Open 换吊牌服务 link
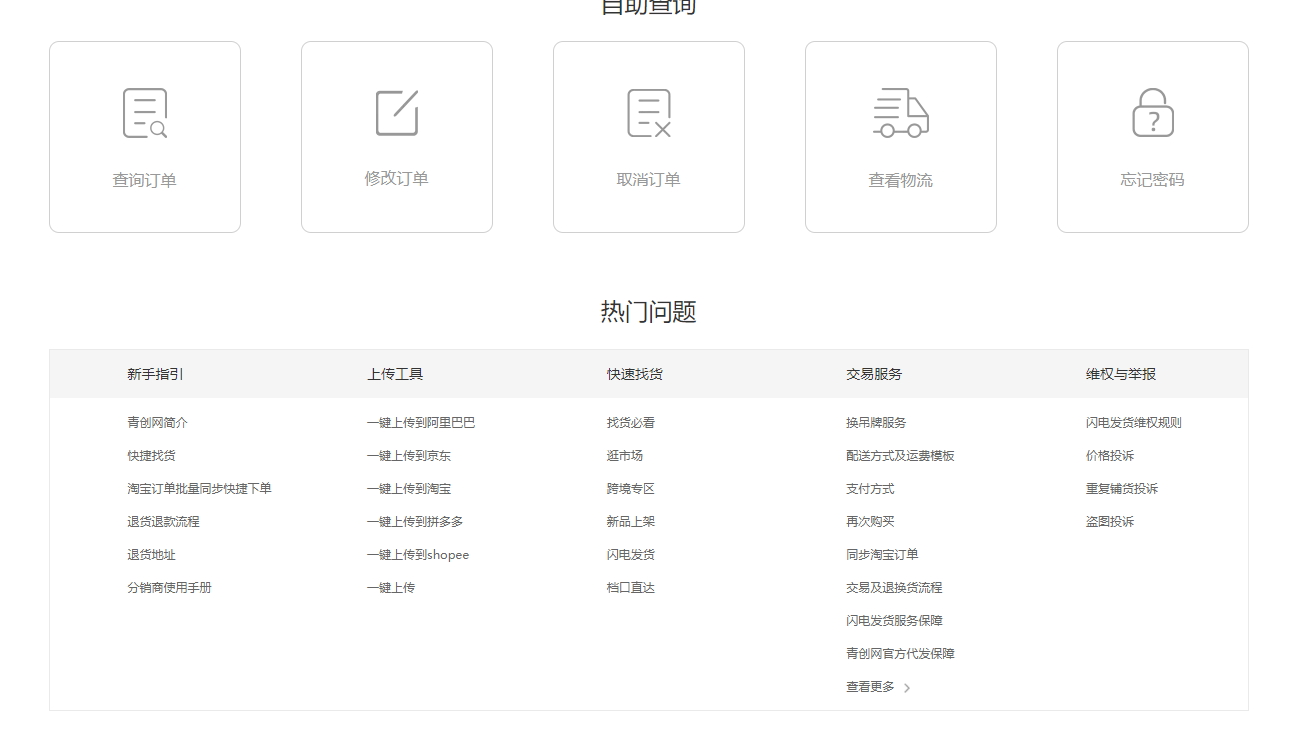 click(876, 423)
